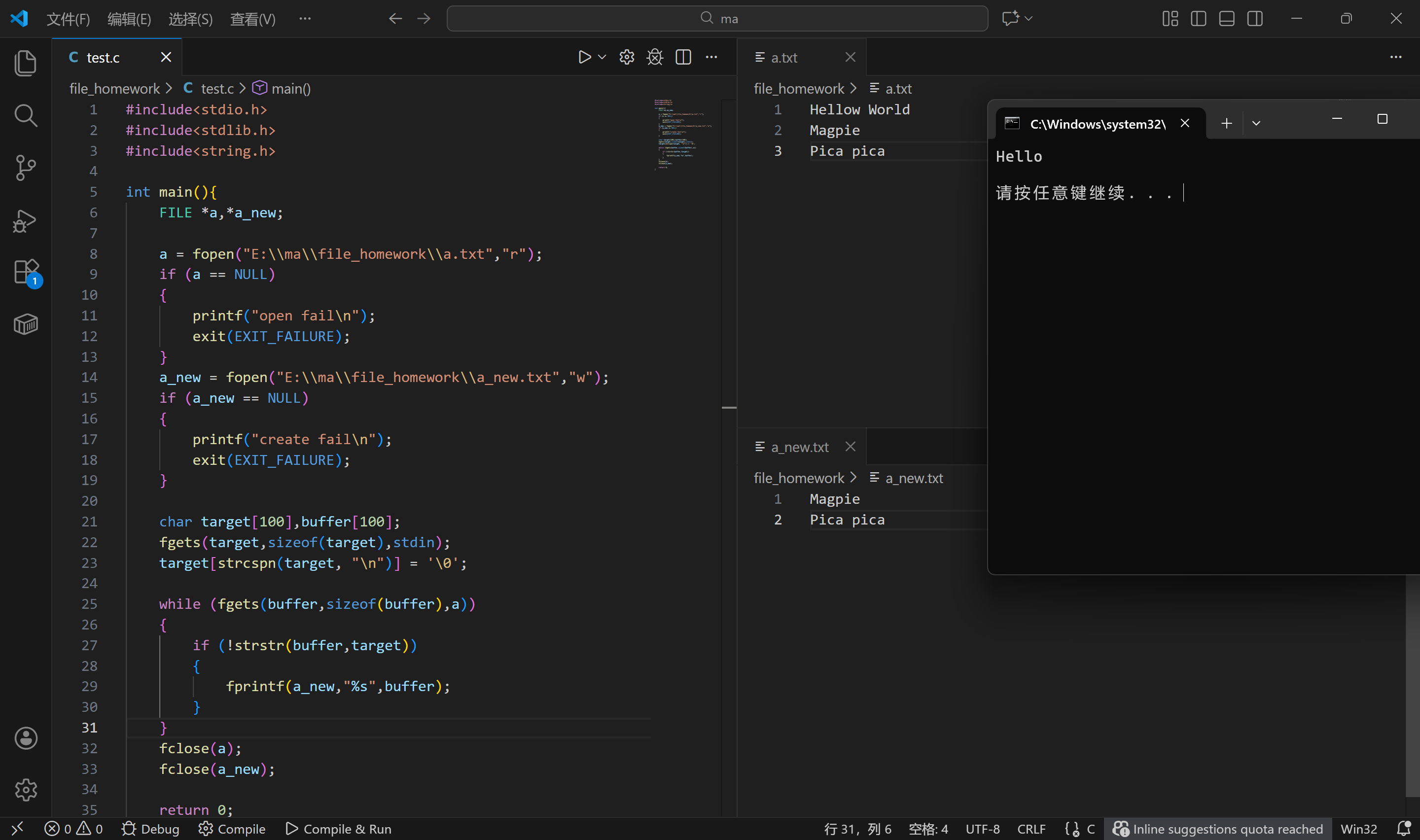Open the Run and Debug view
1420x840 pixels.
tap(26, 221)
